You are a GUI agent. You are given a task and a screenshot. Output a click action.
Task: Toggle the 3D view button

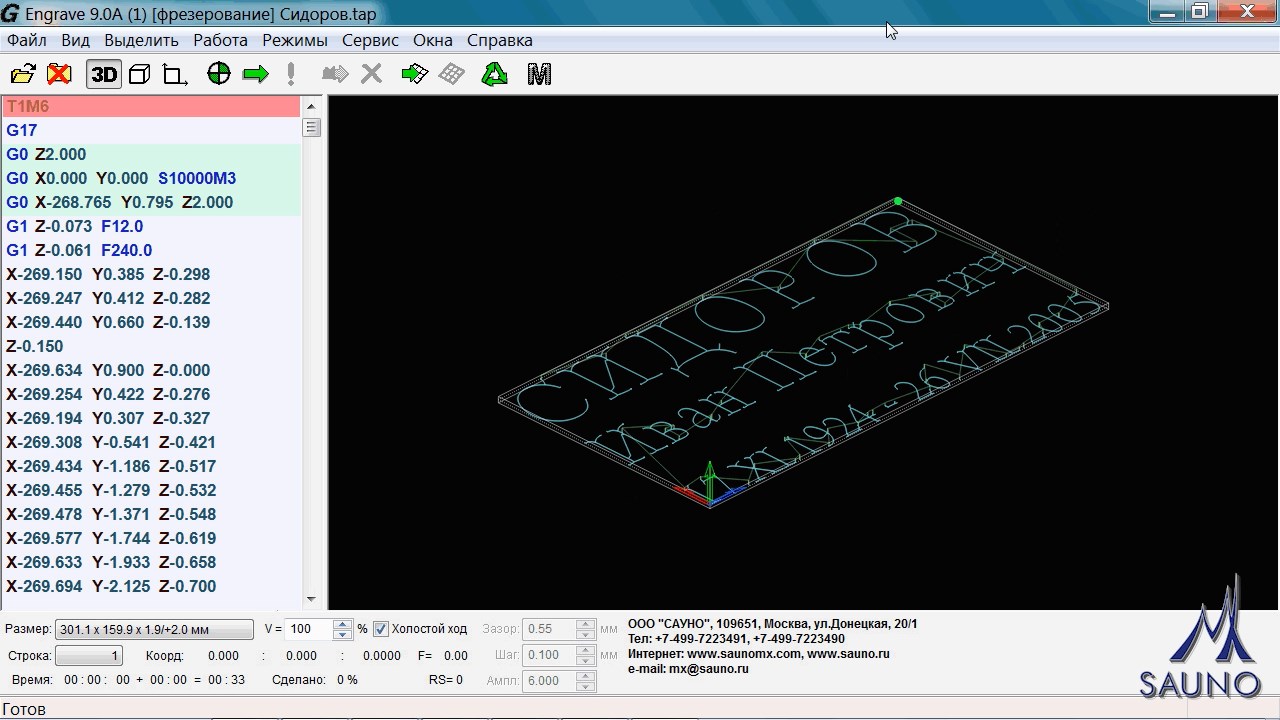pyautogui.click(x=104, y=74)
